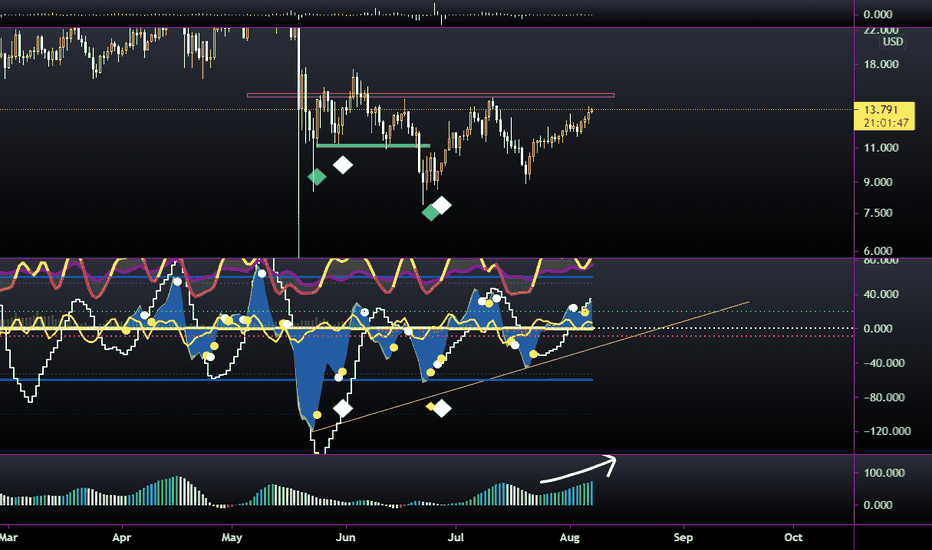
Task: Select the green diamond under the early-June price low
Action: [x=317, y=177]
